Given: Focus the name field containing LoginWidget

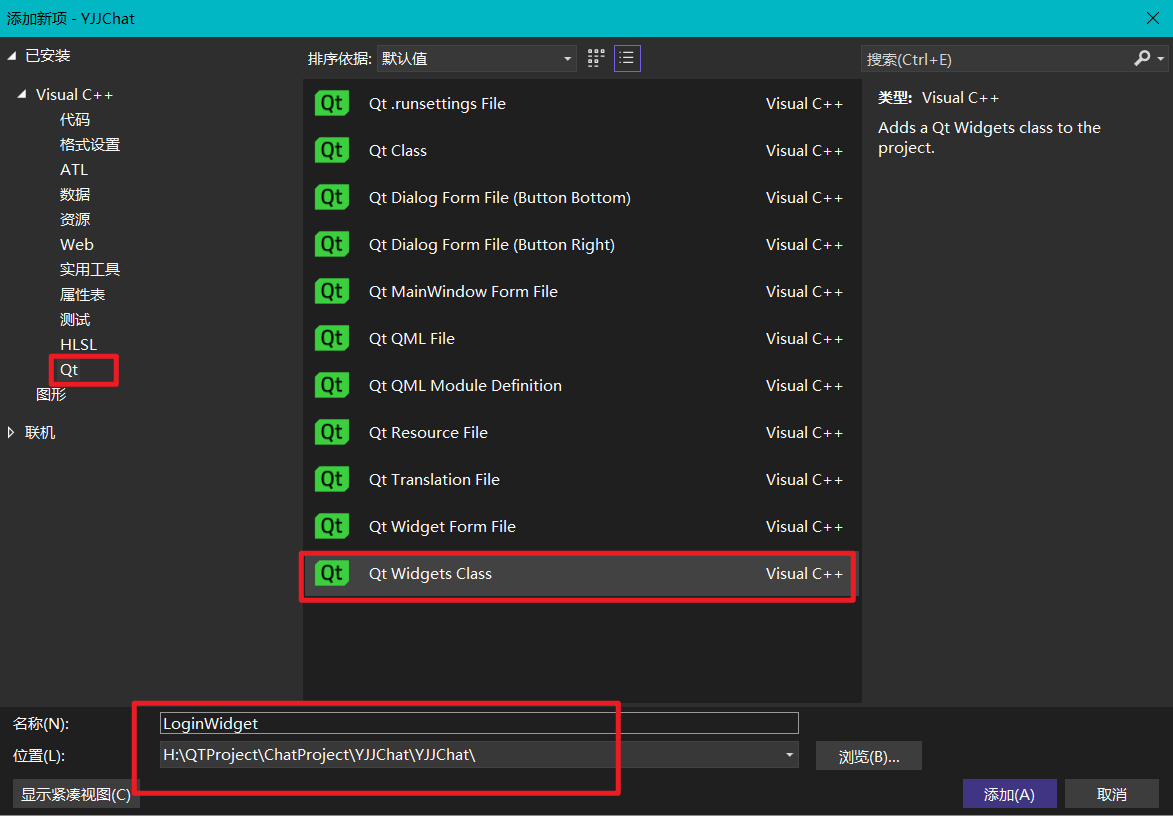Looking at the screenshot, I should 479,723.
